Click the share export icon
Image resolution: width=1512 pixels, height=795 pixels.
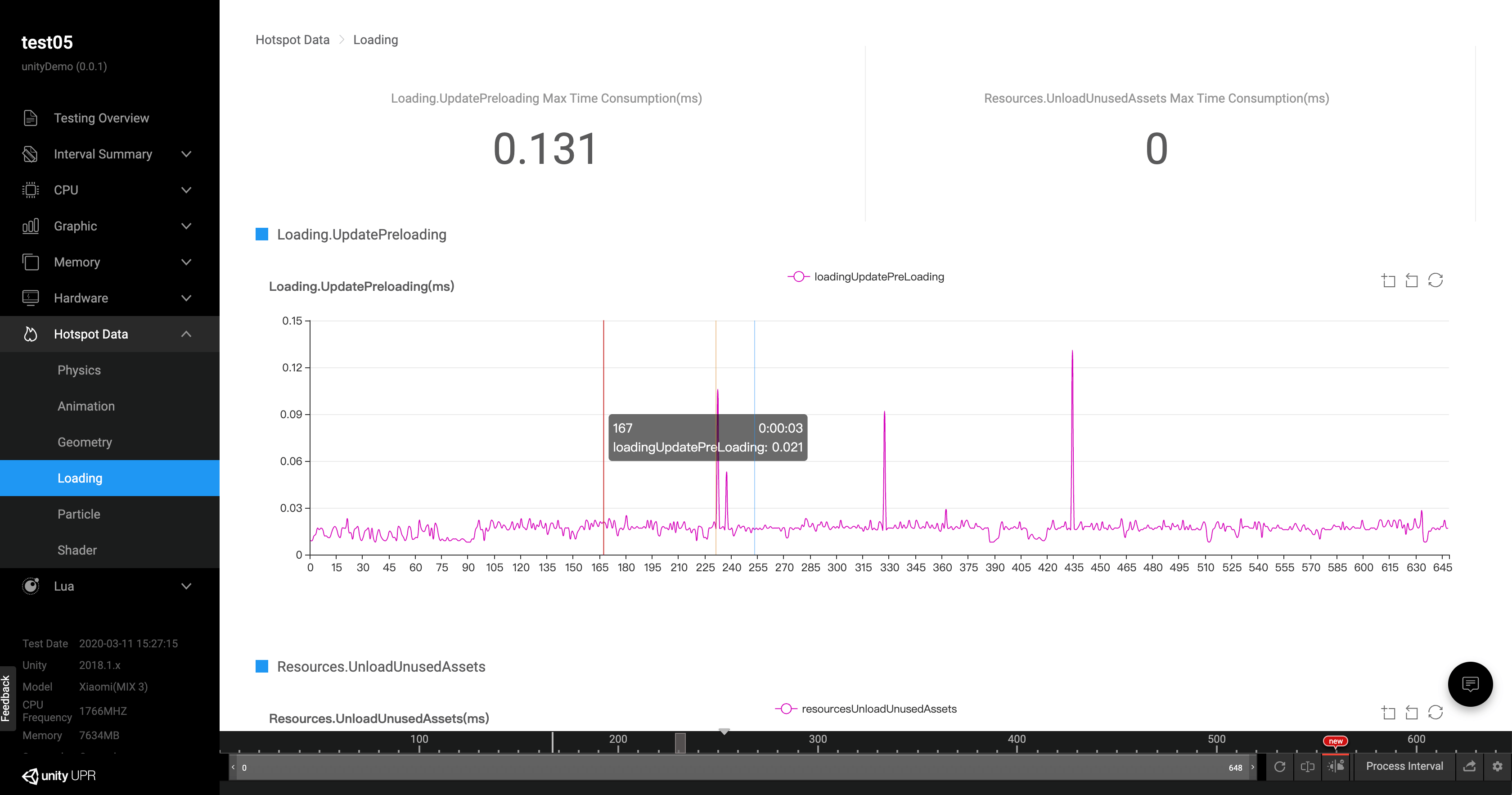coord(1470,766)
